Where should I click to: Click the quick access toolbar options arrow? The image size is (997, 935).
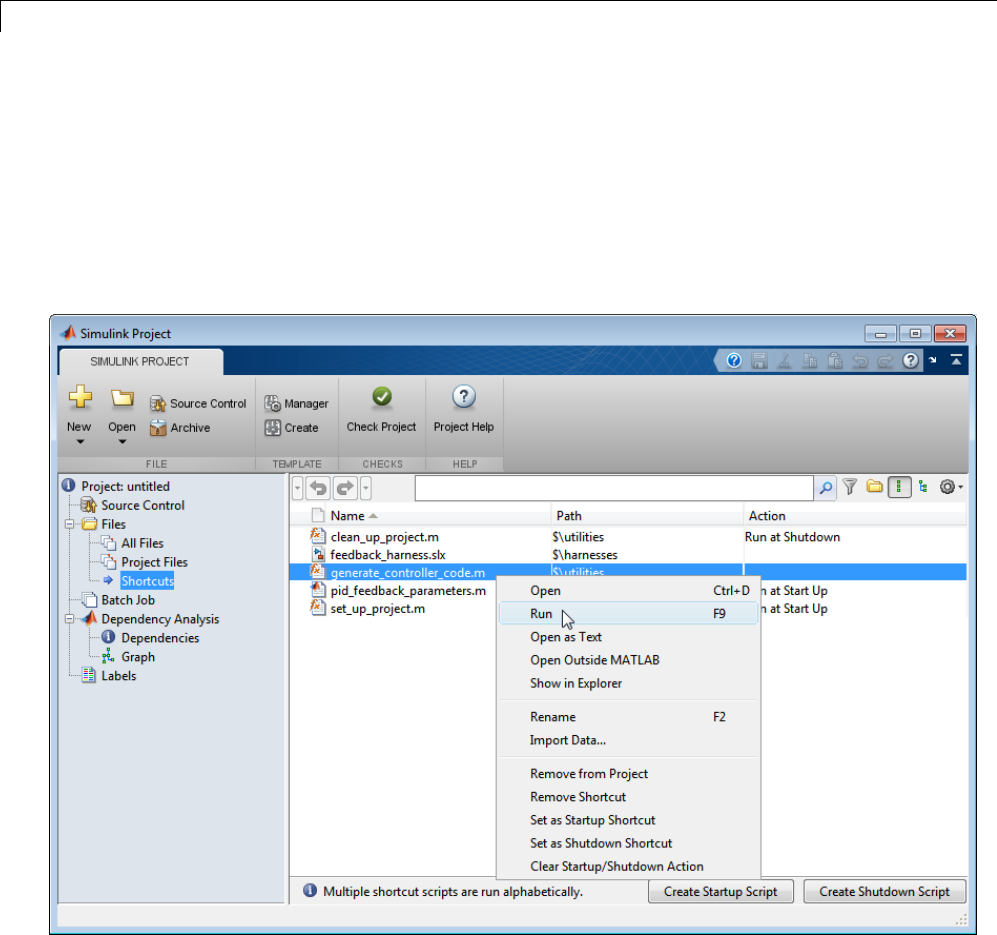pos(933,360)
